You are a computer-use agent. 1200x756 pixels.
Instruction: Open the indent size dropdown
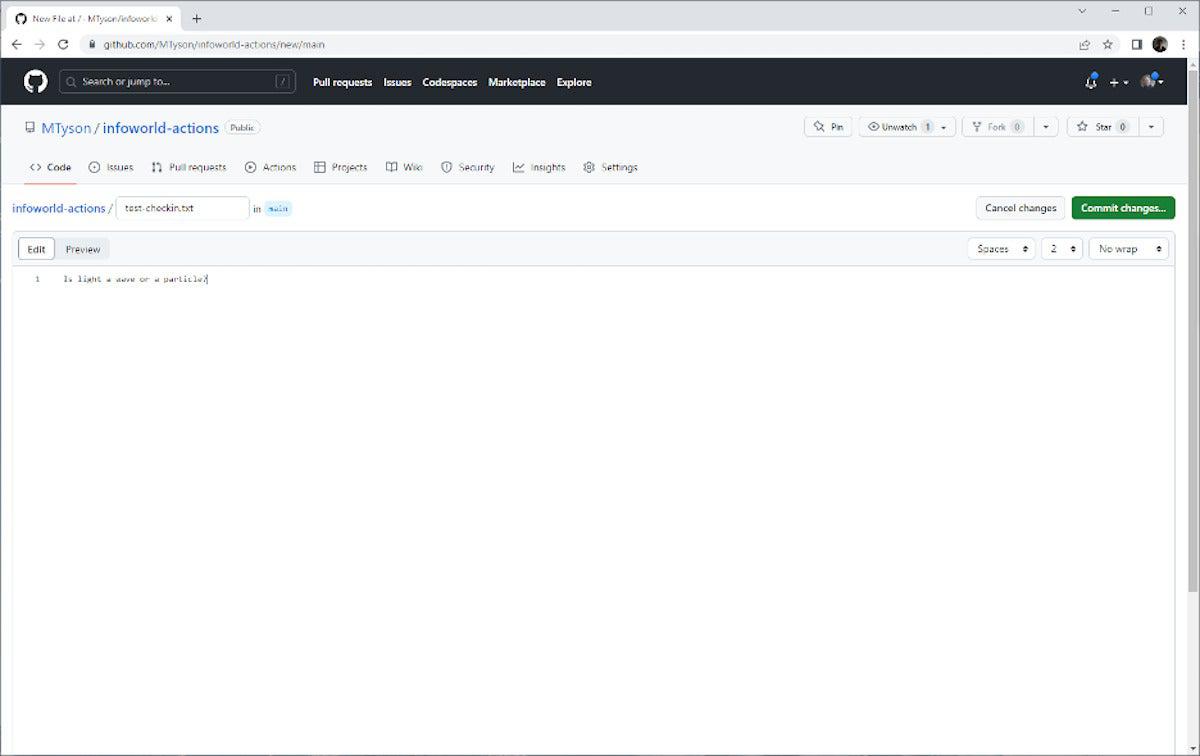(1062, 248)
